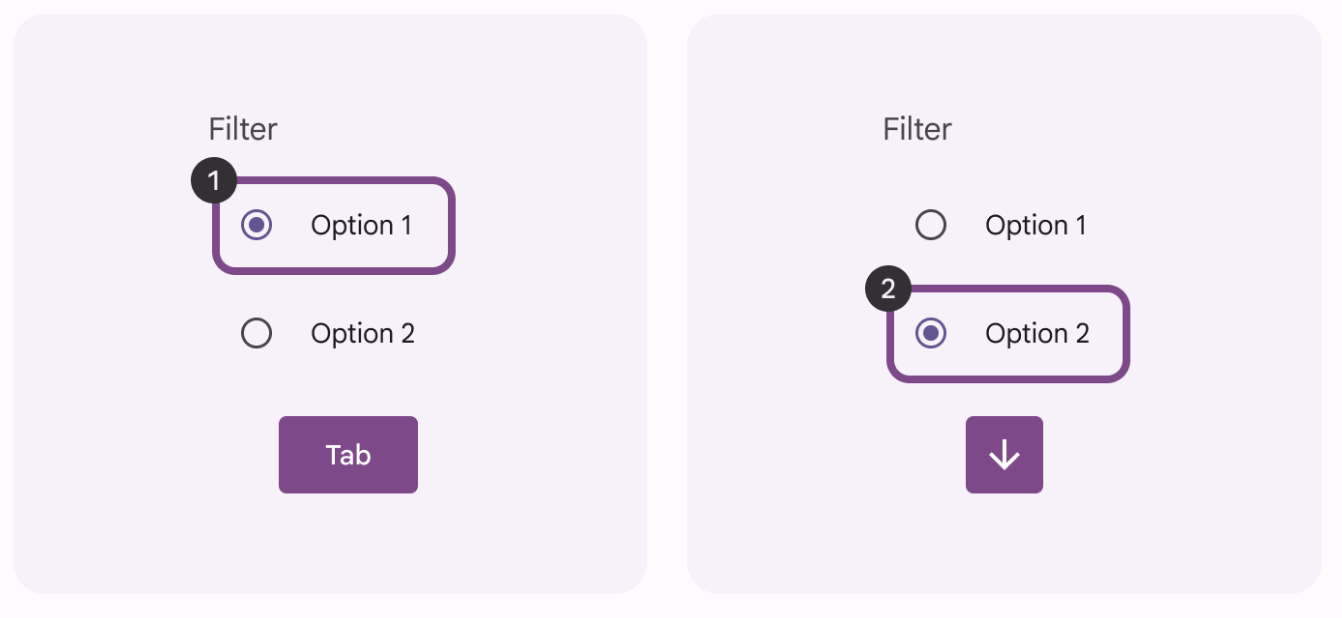
Task: Select the unchecked Option 2 radio in left card
Action: (x=257, y=333)
